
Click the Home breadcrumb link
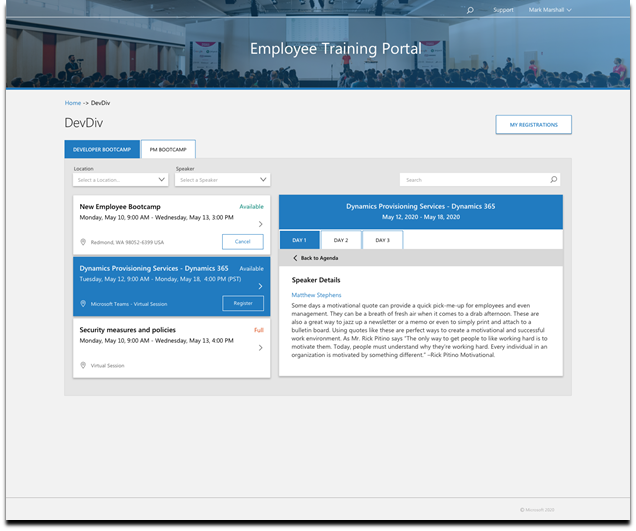coord(72,103)
